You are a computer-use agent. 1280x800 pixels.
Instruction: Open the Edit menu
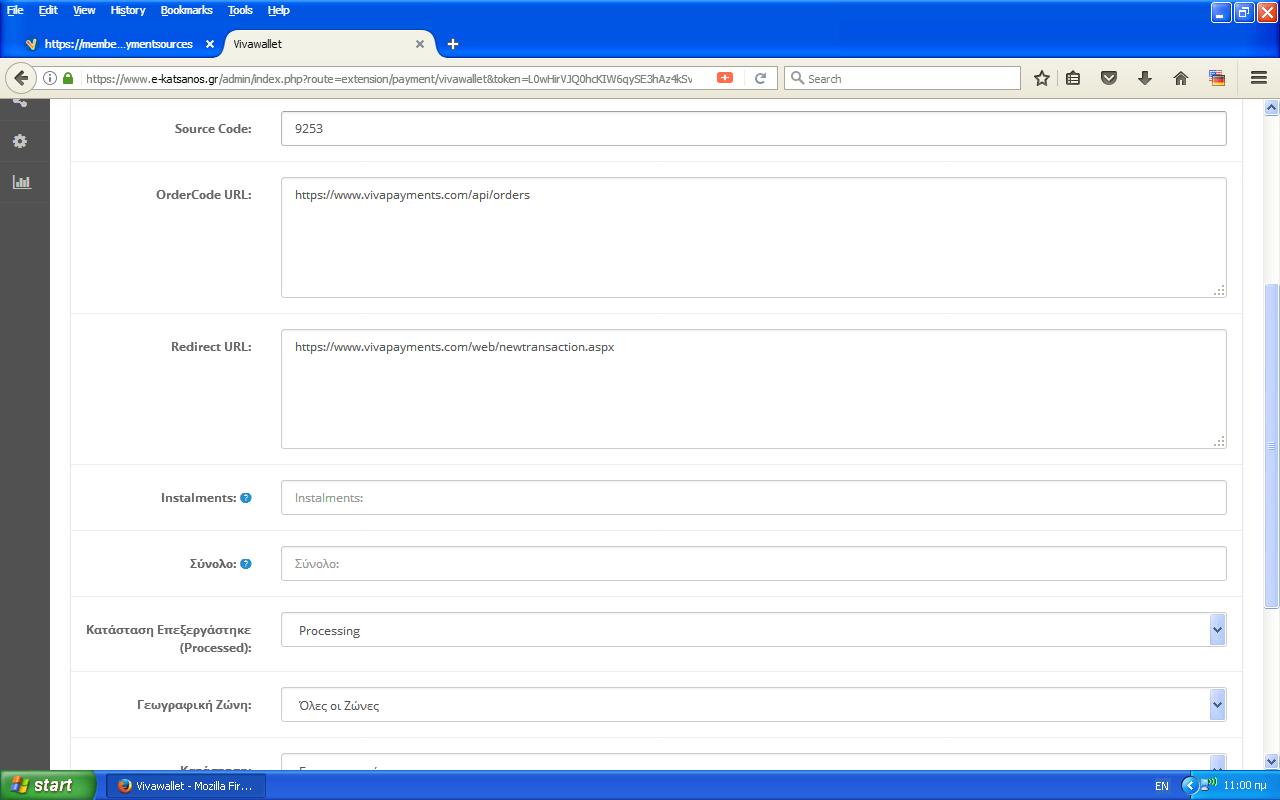[48, 10]
